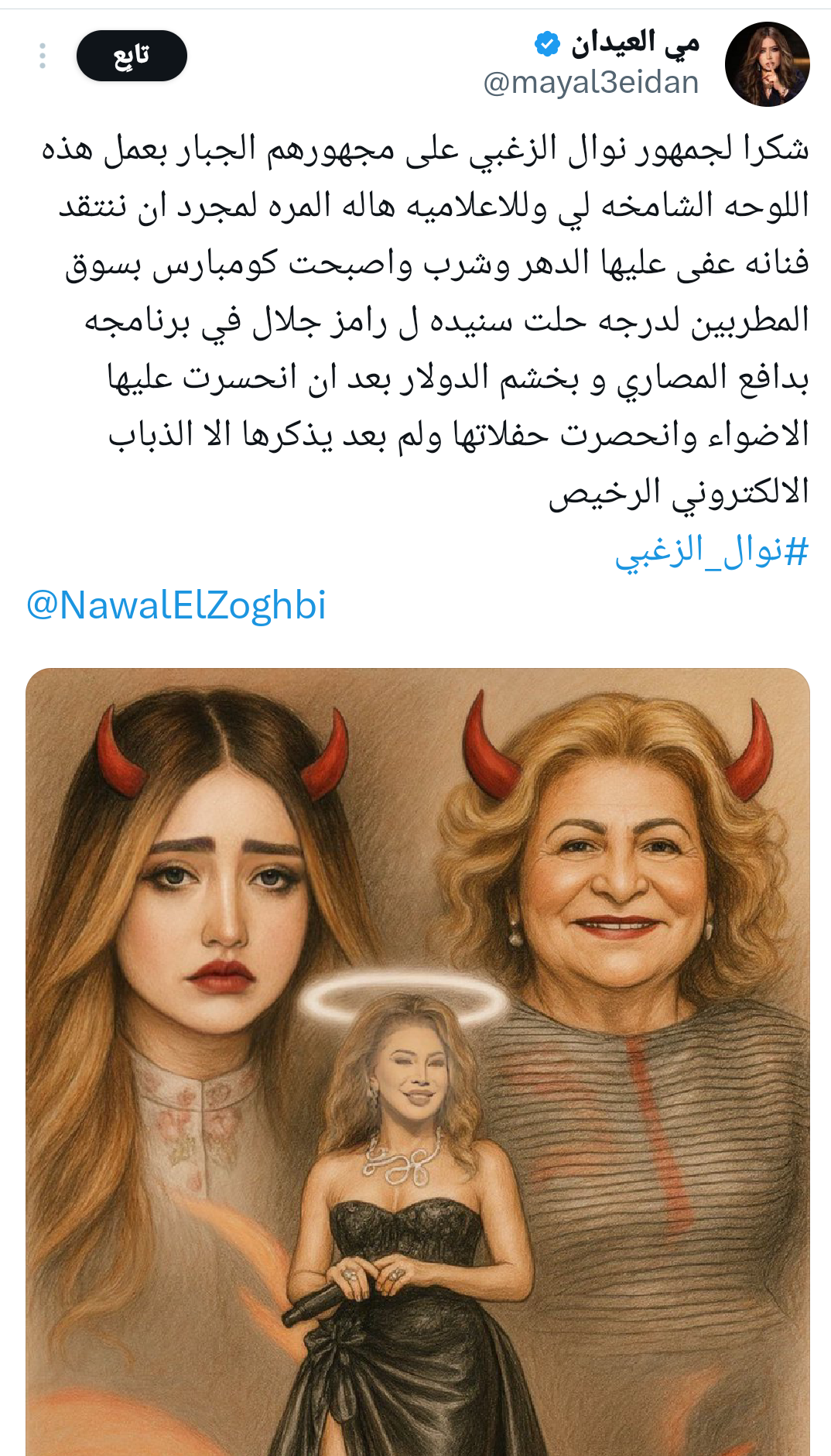Open the hashtag #نوال_الزغبي

712,551
